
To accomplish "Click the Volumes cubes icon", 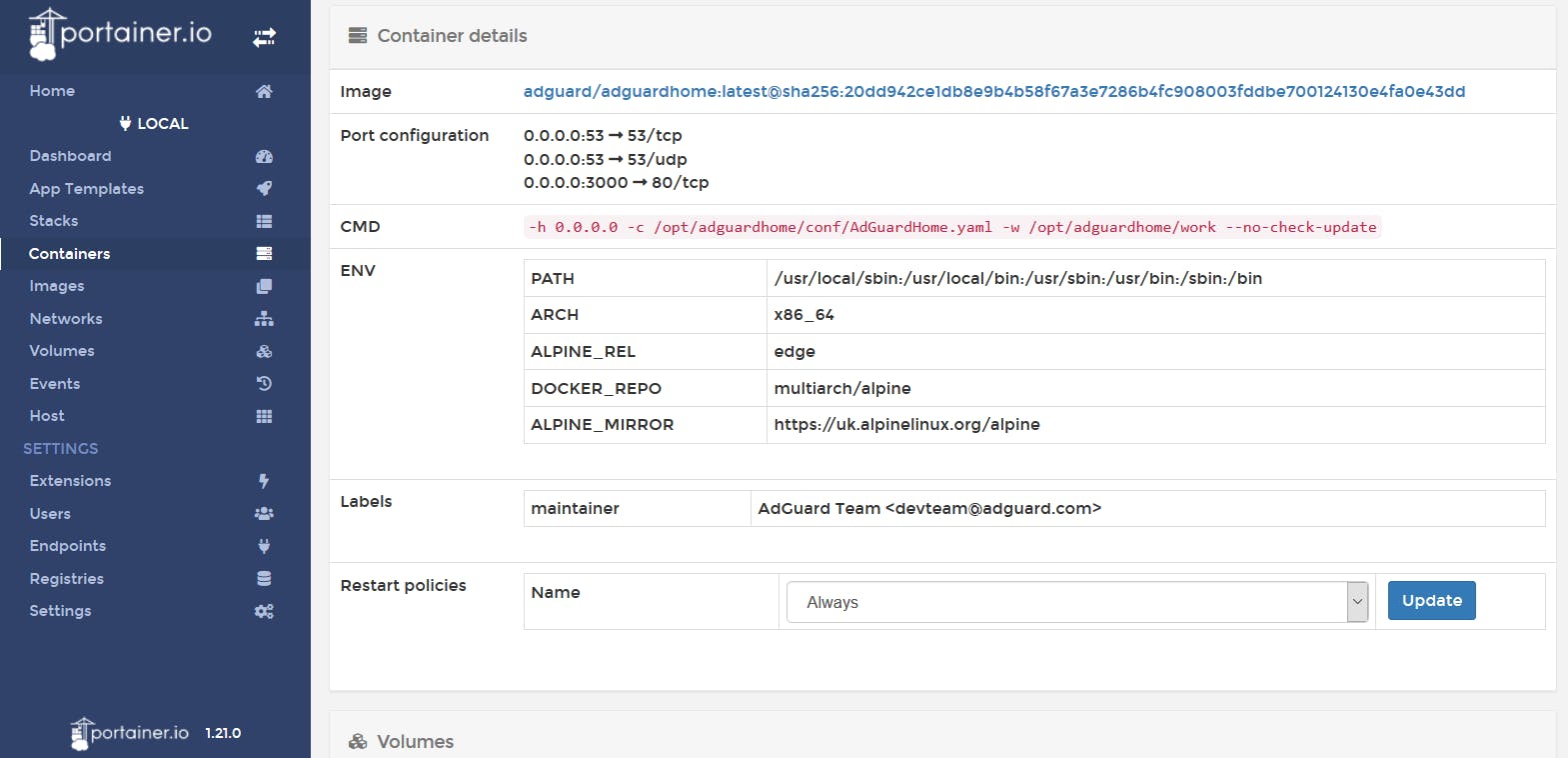I will pos(264,351).
